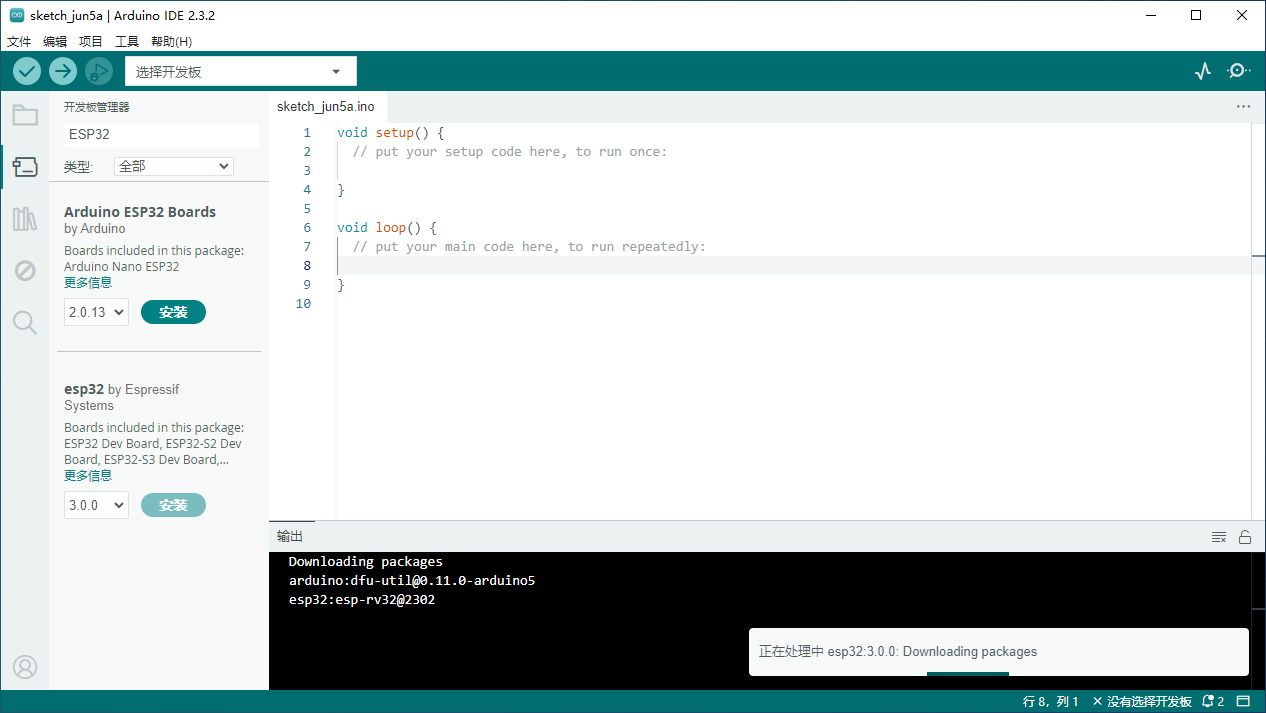1266x713 pixels.
Task: Open the 编辑 menu
Action: (55, 42)
